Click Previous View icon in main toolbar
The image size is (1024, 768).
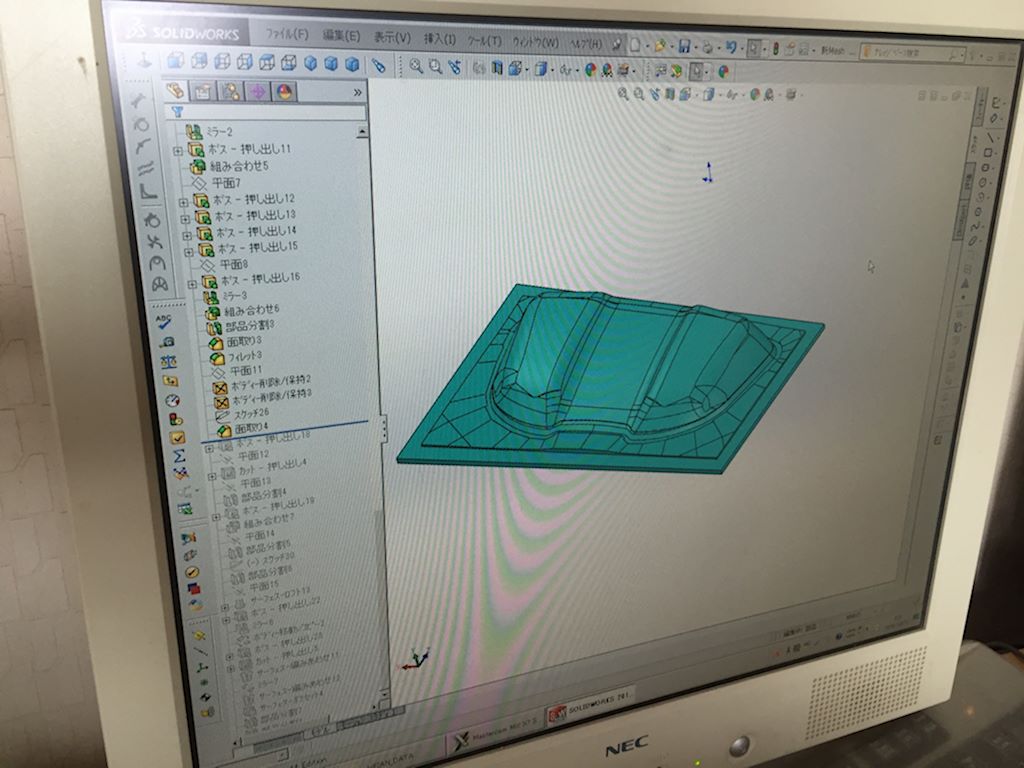click(455, 67)
